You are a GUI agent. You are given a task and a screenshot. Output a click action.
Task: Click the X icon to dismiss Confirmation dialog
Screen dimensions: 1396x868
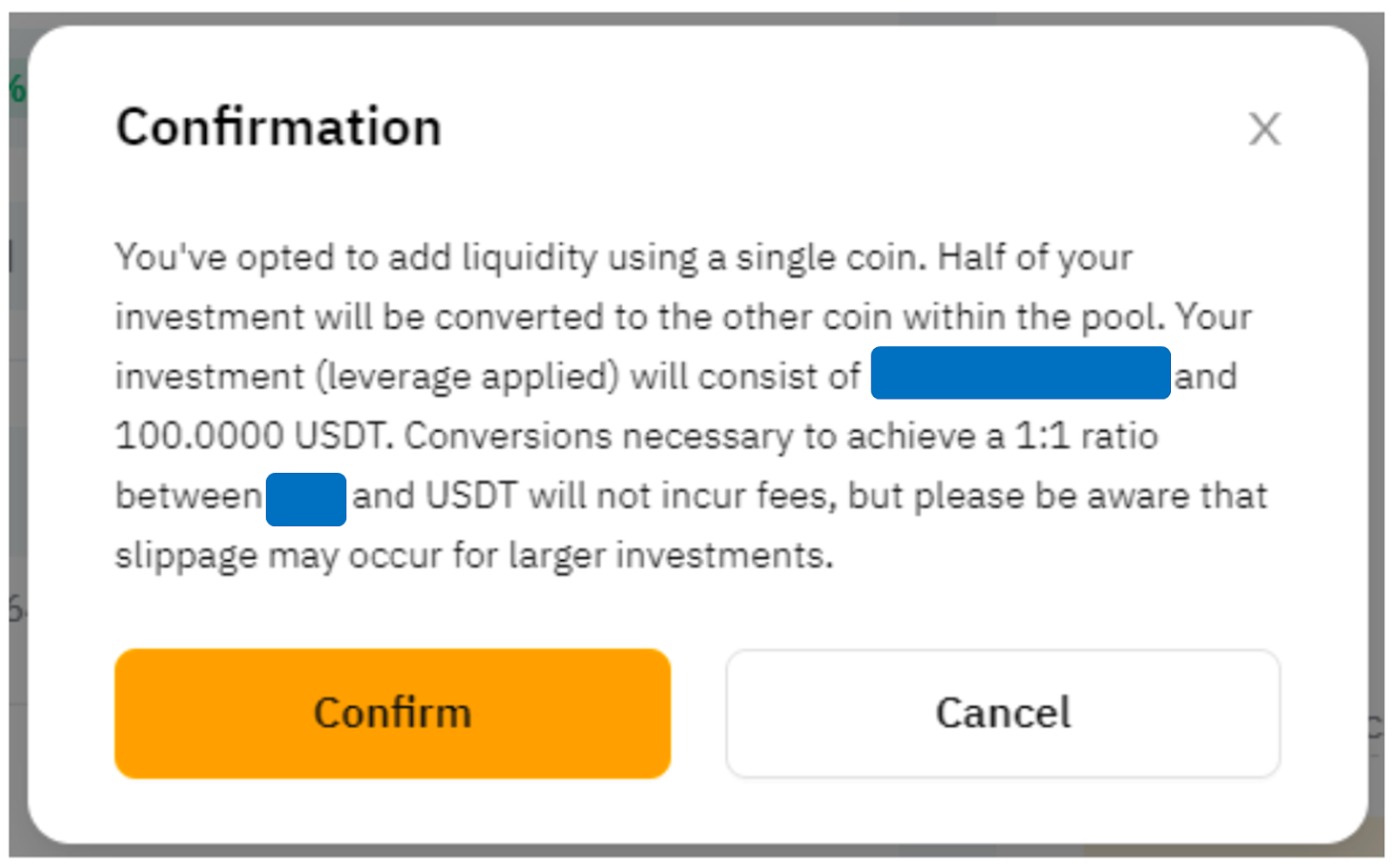tap(1264, 129)
